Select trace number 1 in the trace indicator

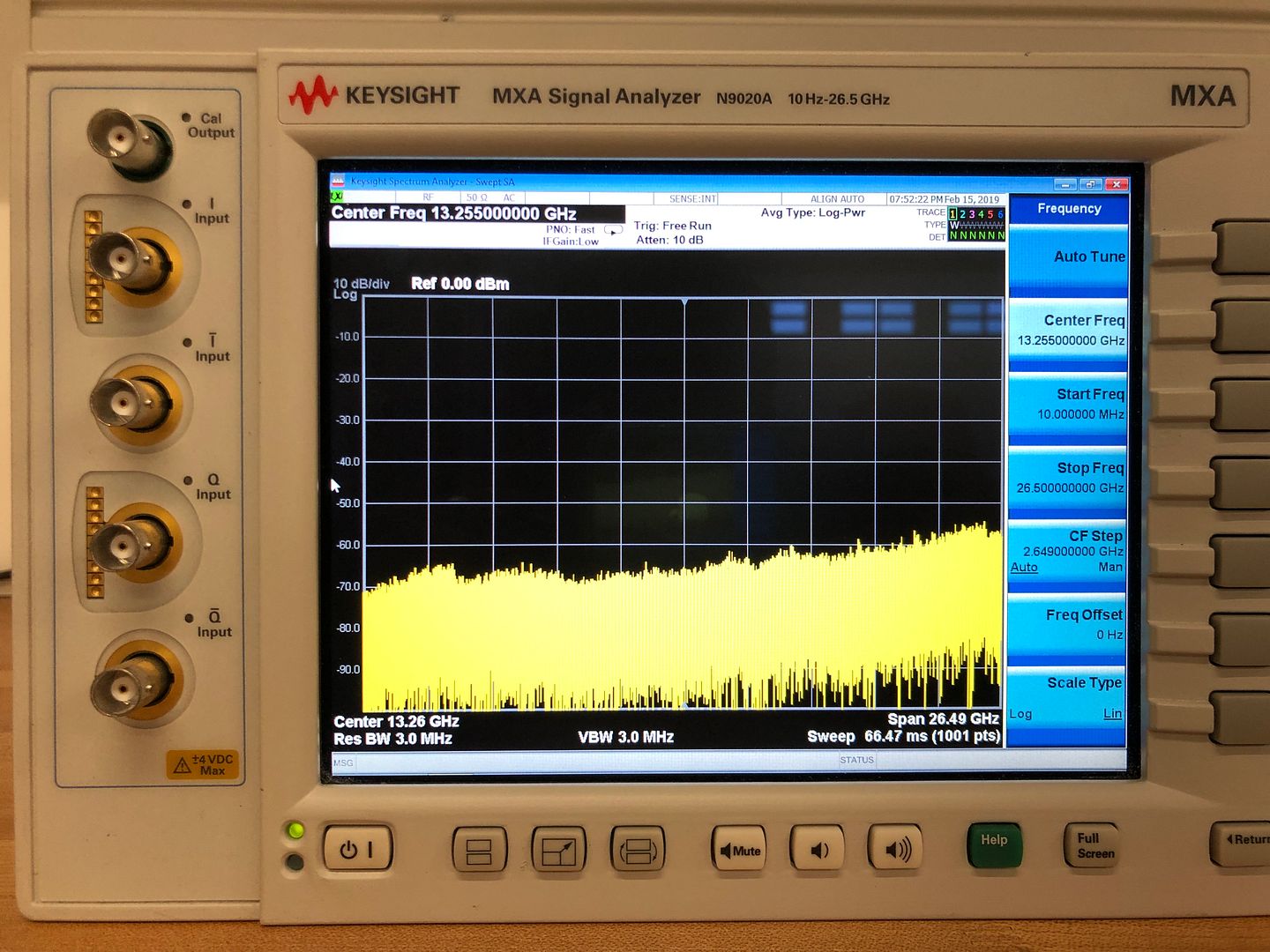[952, 213]
